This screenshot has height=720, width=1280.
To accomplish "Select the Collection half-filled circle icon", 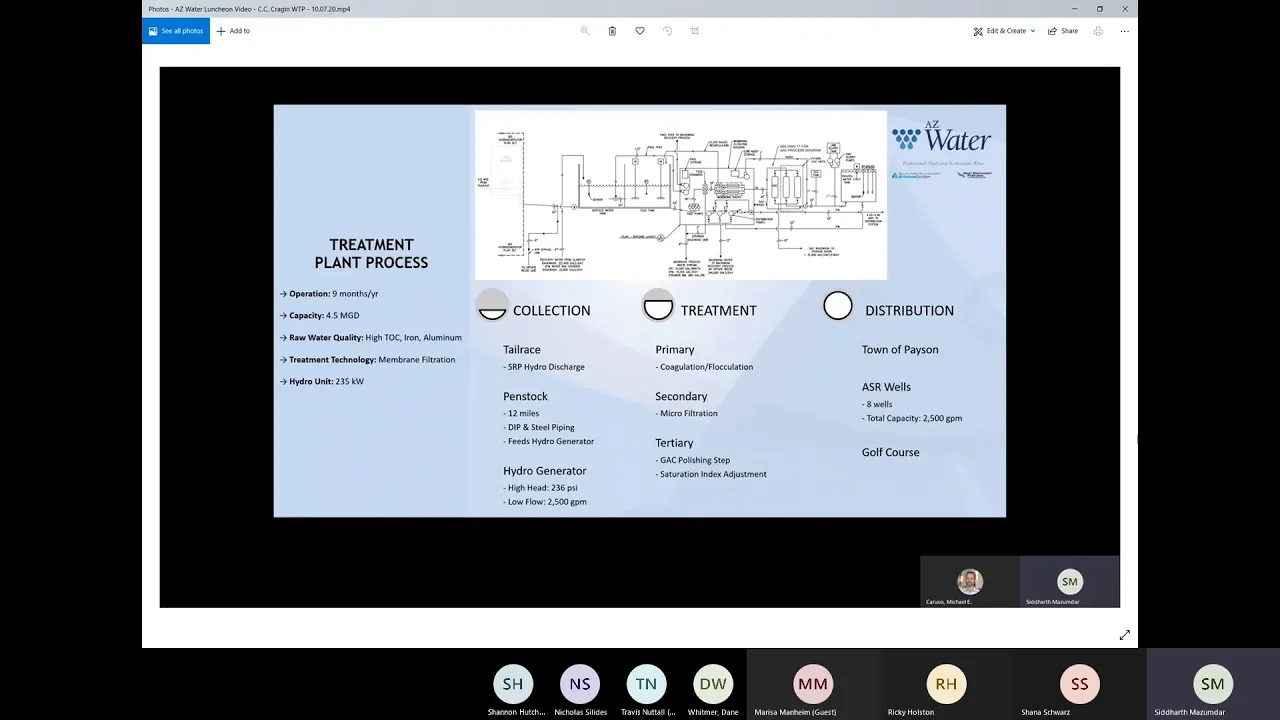I will (x=492, y=306).
